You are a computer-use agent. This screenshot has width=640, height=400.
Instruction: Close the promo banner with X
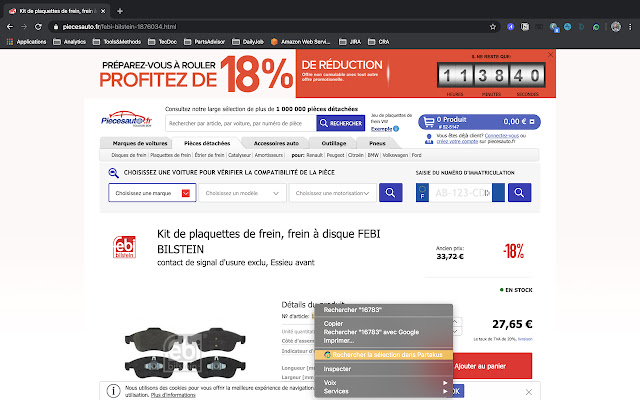coord(550,55)
